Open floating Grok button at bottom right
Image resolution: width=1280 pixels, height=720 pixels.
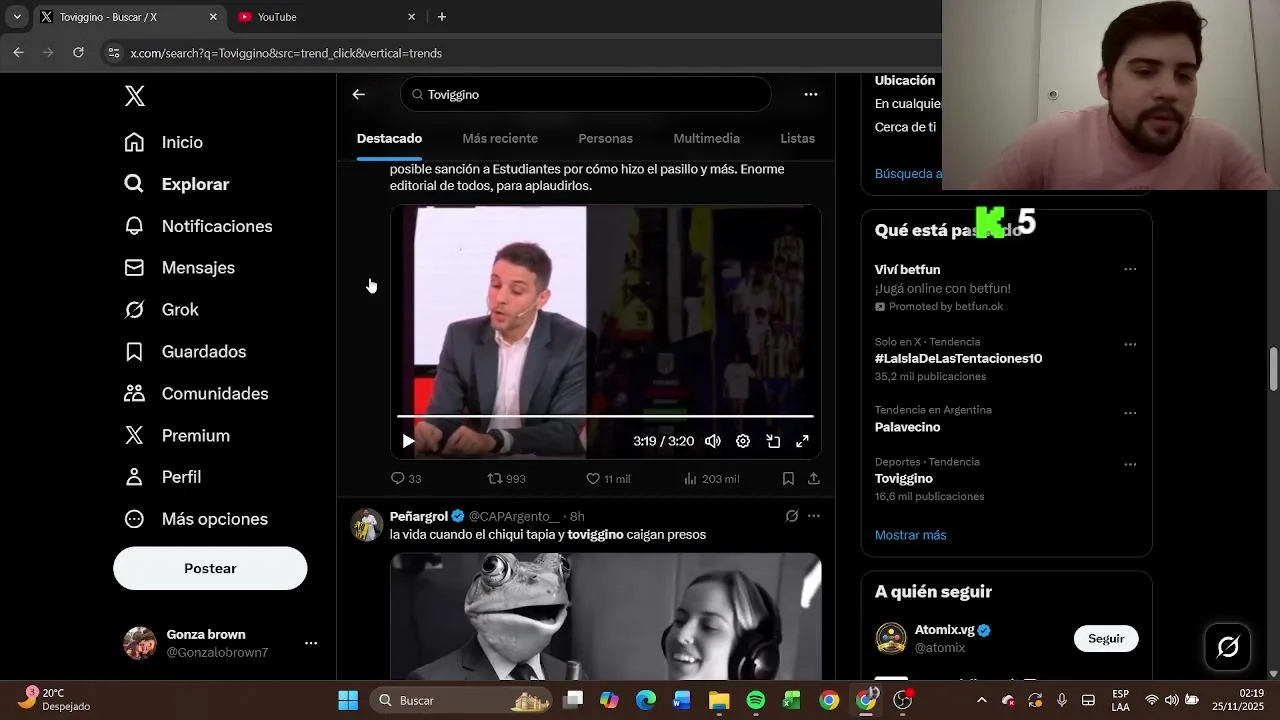1228,647
